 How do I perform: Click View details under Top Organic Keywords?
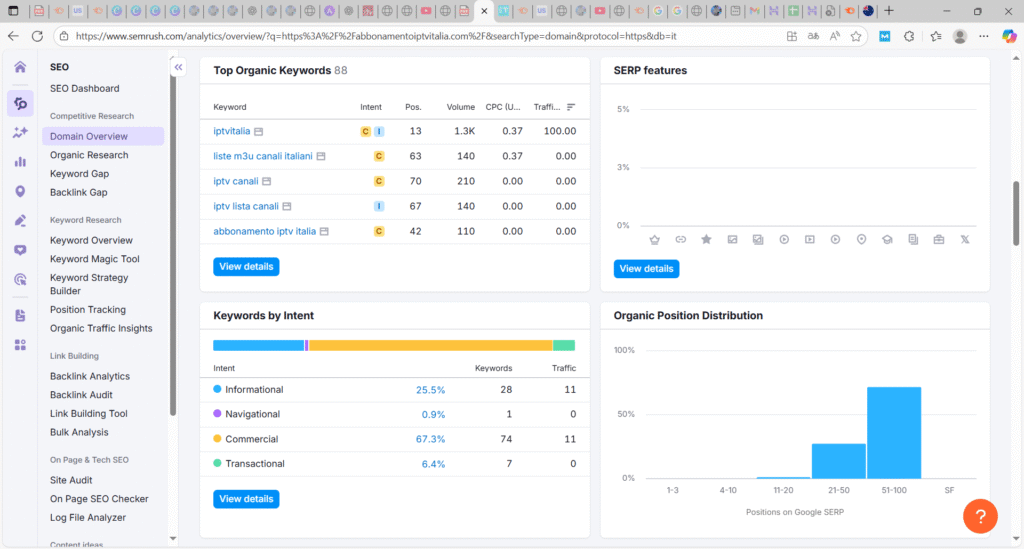click(x=246, y=267)
